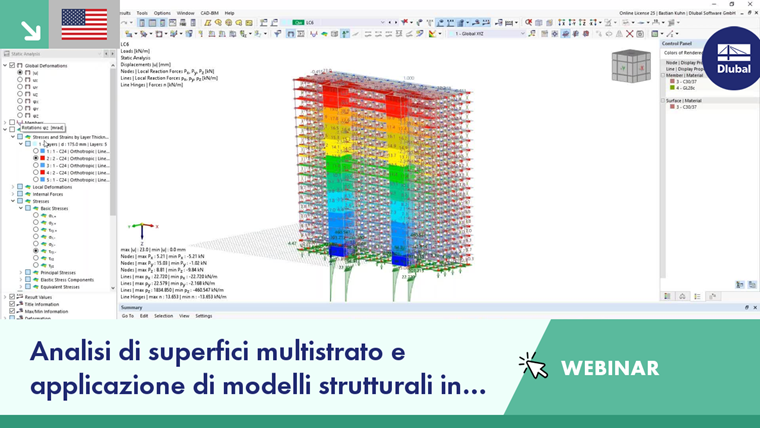This screenshot has width=760, height=428.
Task: Click red swatch of layer 2: 2 - C24
Action: tap(43, 159)
